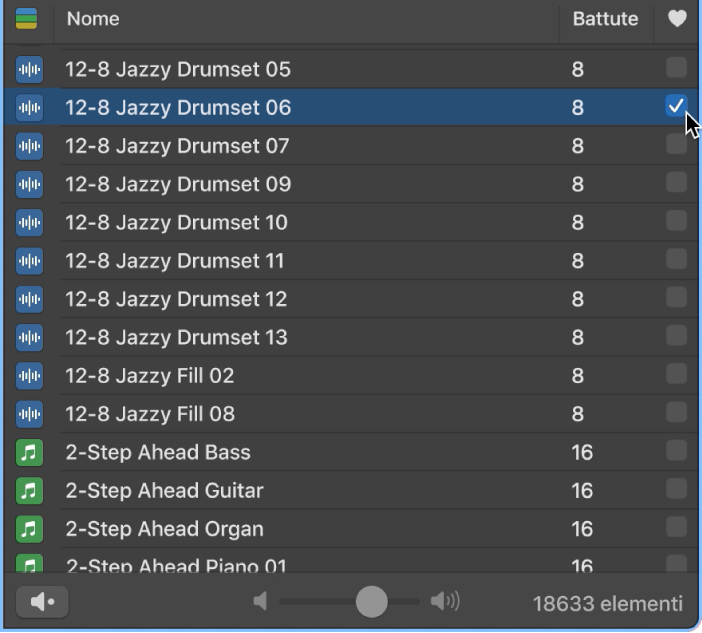The width and height of the screenshot is (702, 633).
Task: Click audio loop icon beside Jazzy Drumset 09
Action: click(x=30, y=184)
